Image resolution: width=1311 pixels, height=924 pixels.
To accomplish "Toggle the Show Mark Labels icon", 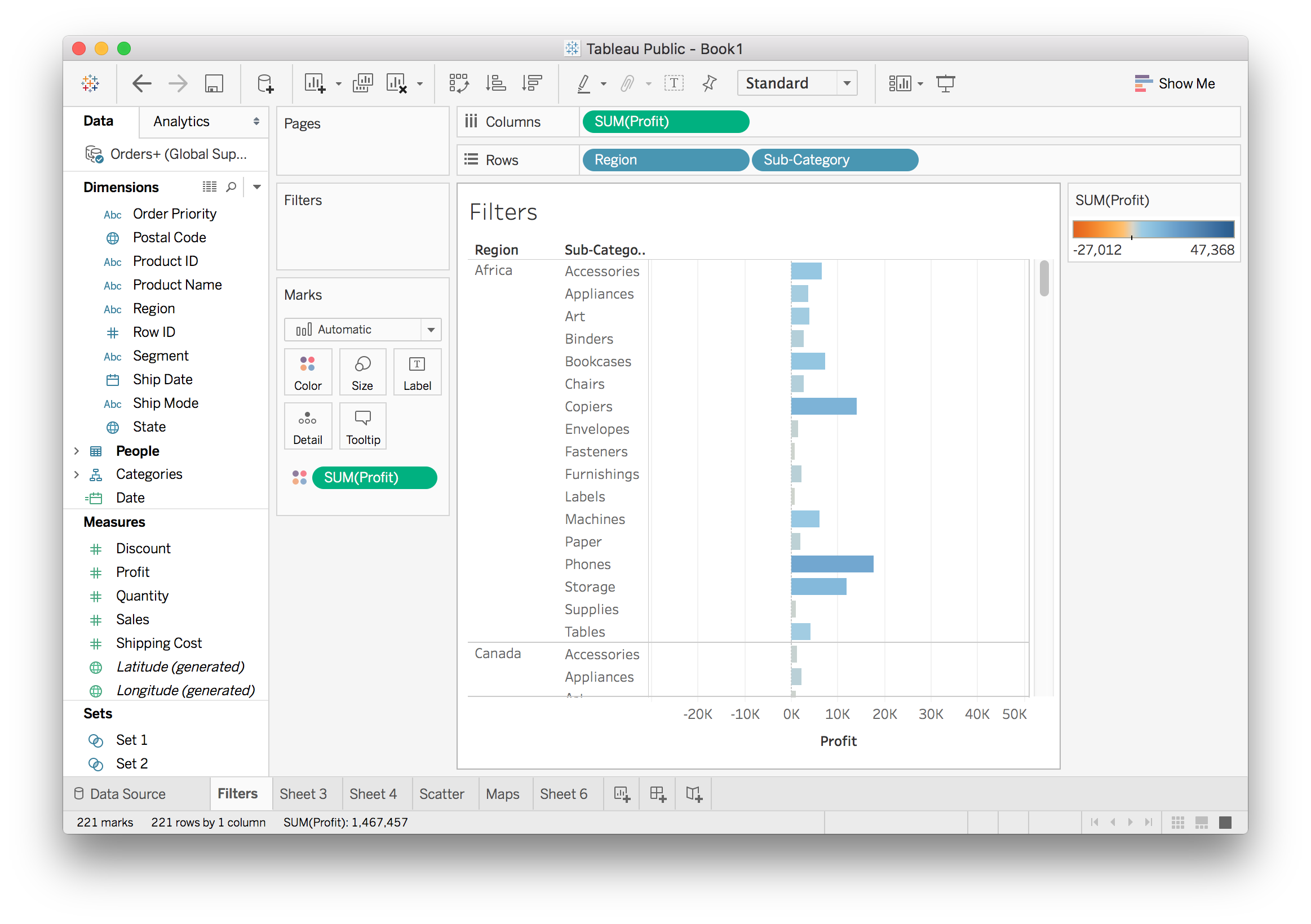I will 674,83.
